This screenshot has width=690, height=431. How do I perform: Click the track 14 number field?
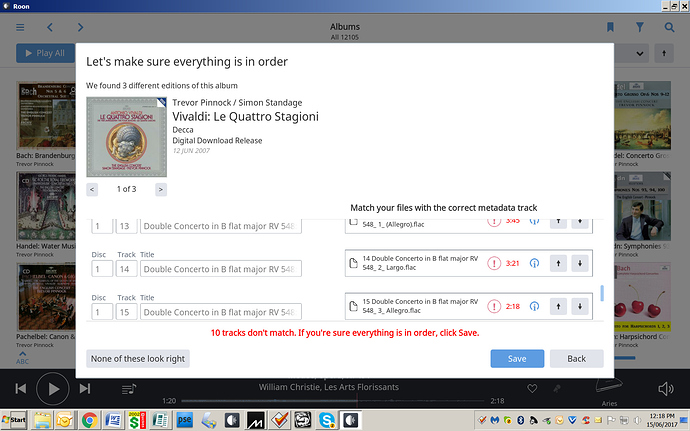(x=126, y=269)
